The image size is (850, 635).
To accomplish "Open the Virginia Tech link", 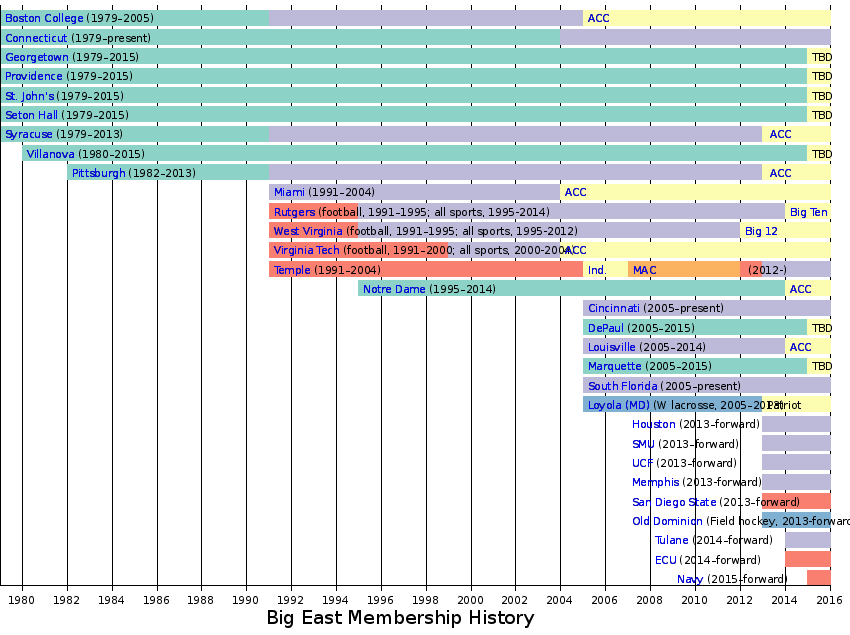I will (306, 250).
